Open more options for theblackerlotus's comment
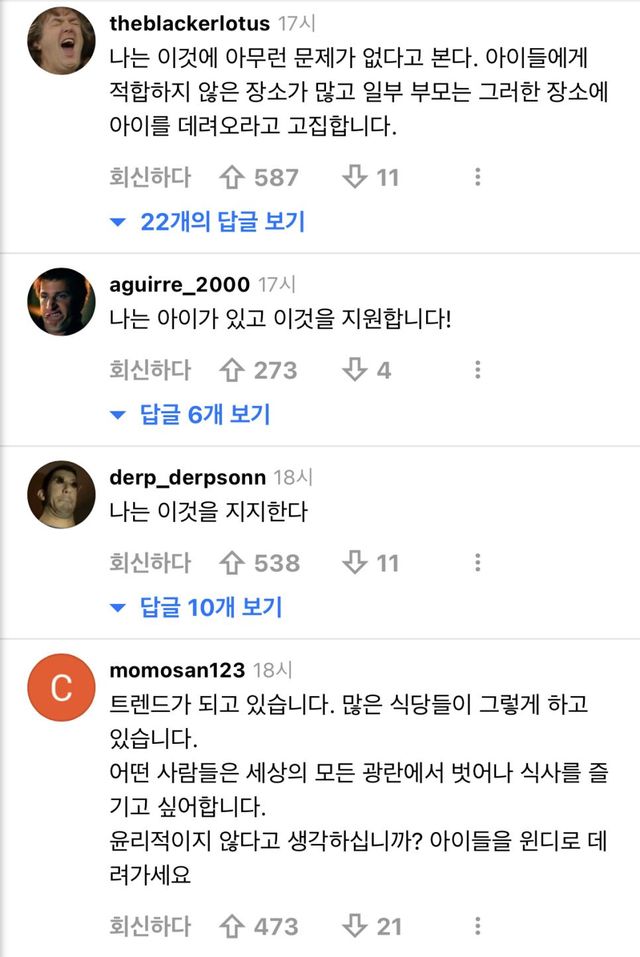The width and height of the screenshot is (640, 957). 478,178
